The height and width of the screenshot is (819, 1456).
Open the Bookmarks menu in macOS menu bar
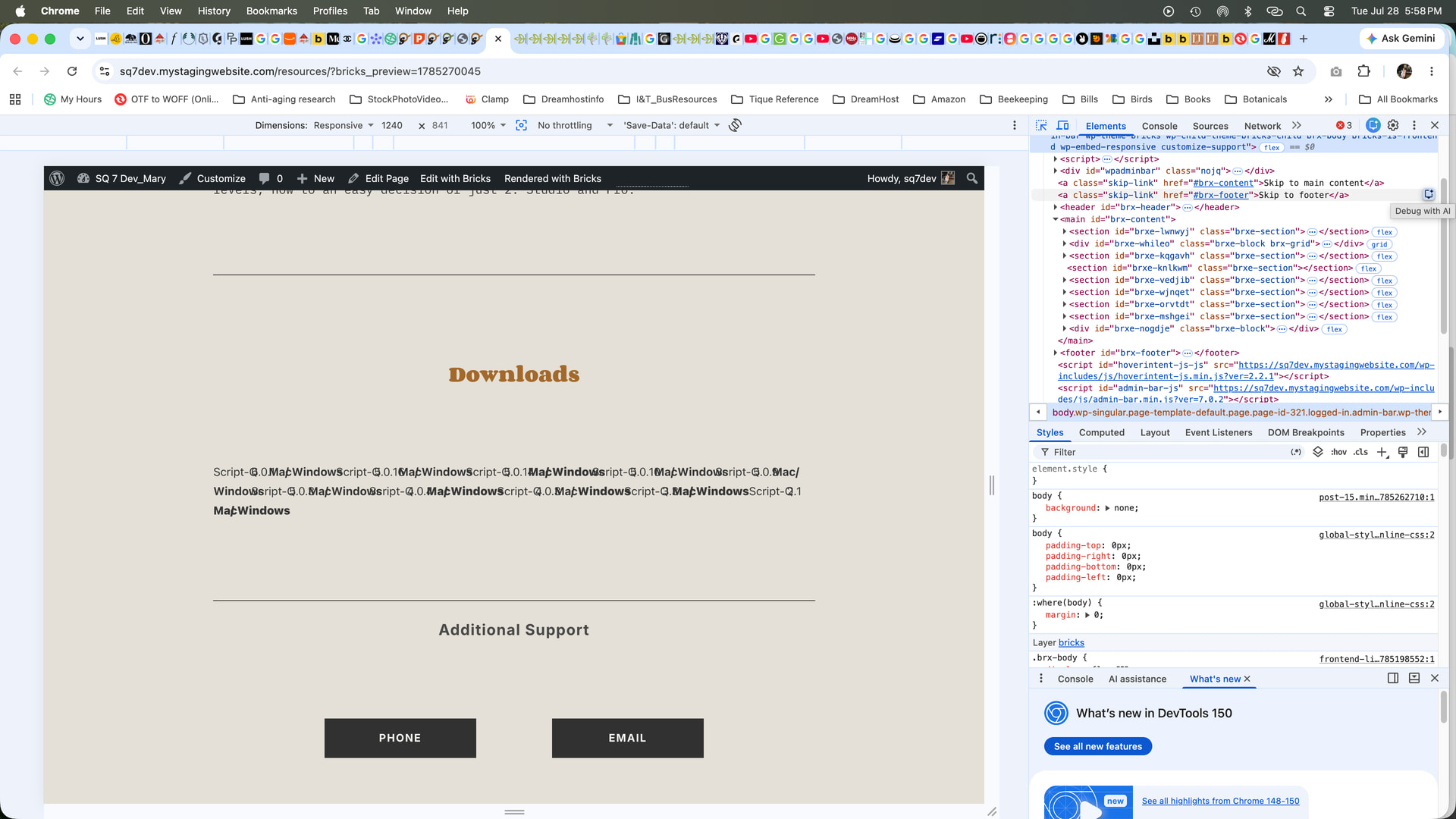(x=271, y=11)
